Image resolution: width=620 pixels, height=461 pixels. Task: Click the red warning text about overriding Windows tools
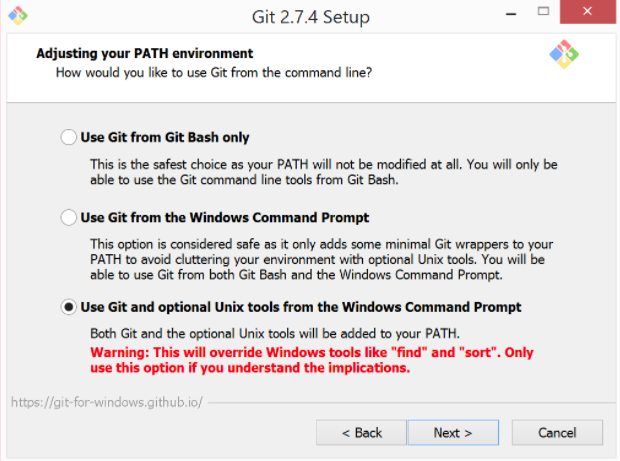coord(312,360)
